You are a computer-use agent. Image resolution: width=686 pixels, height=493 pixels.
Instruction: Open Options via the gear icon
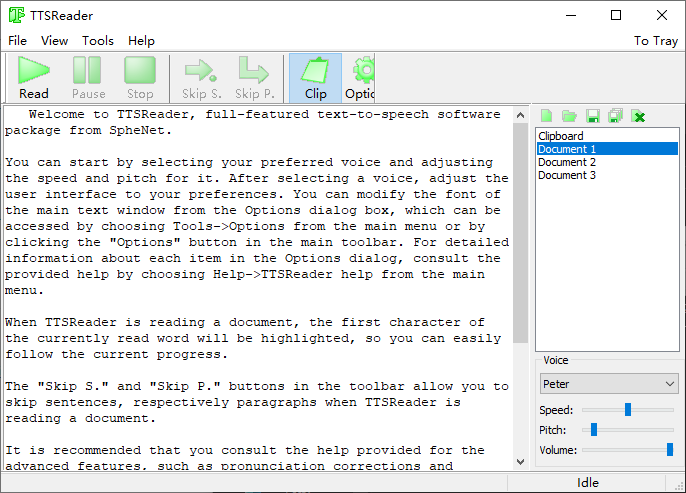point(361,78)
